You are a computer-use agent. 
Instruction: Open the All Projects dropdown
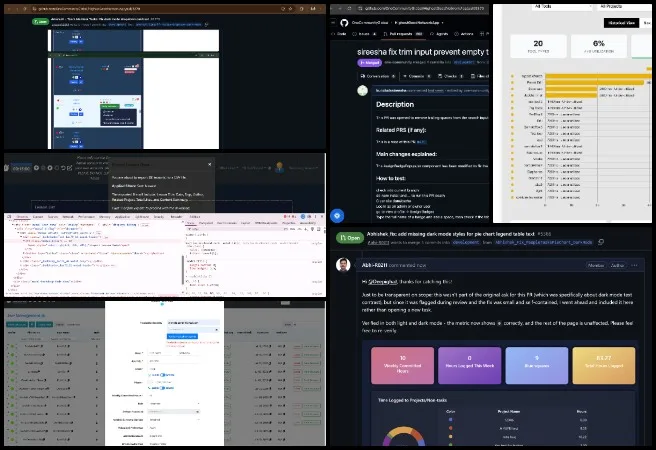[x=626, y=6]
